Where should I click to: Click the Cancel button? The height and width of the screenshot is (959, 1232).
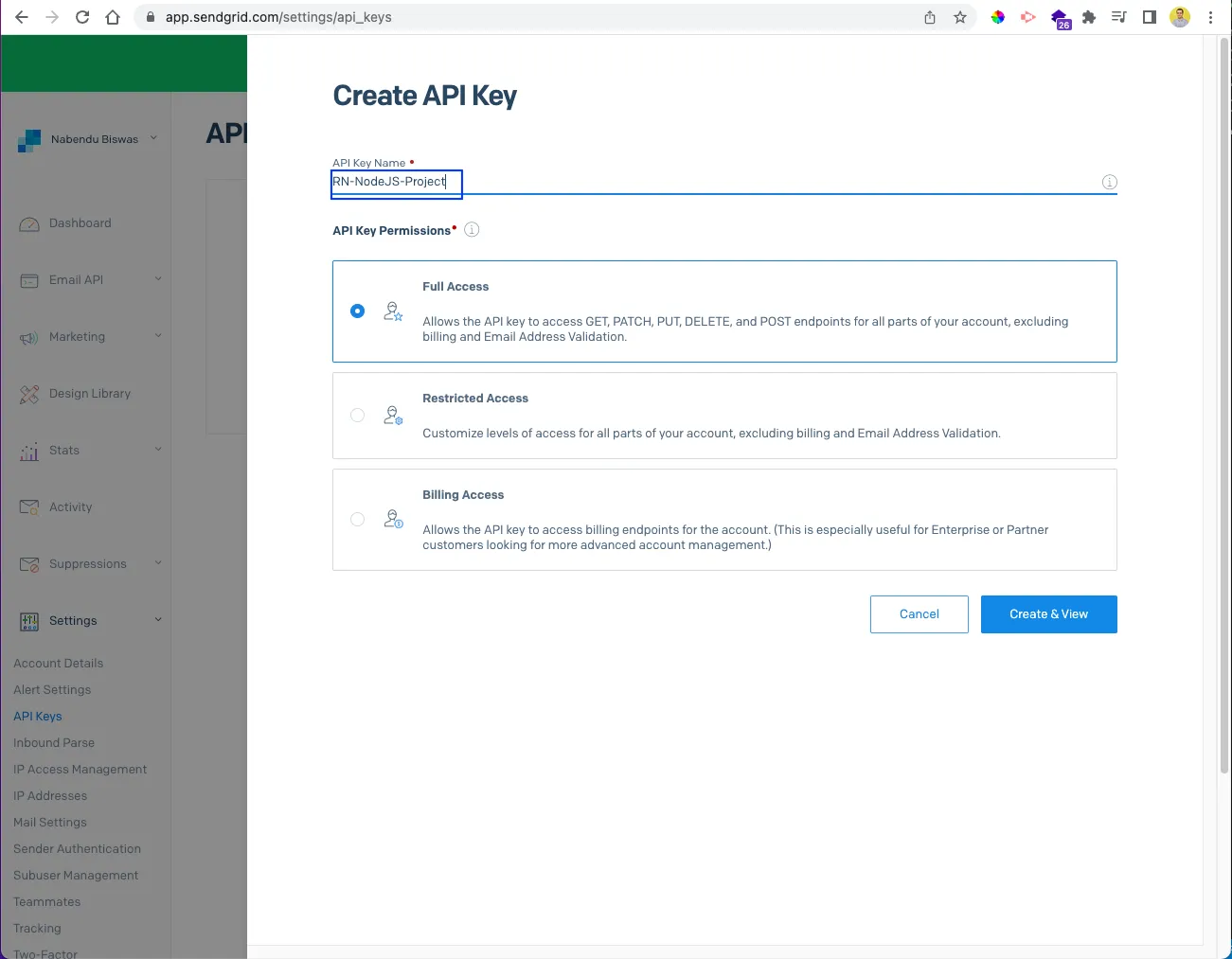click(x=920, y=614)
